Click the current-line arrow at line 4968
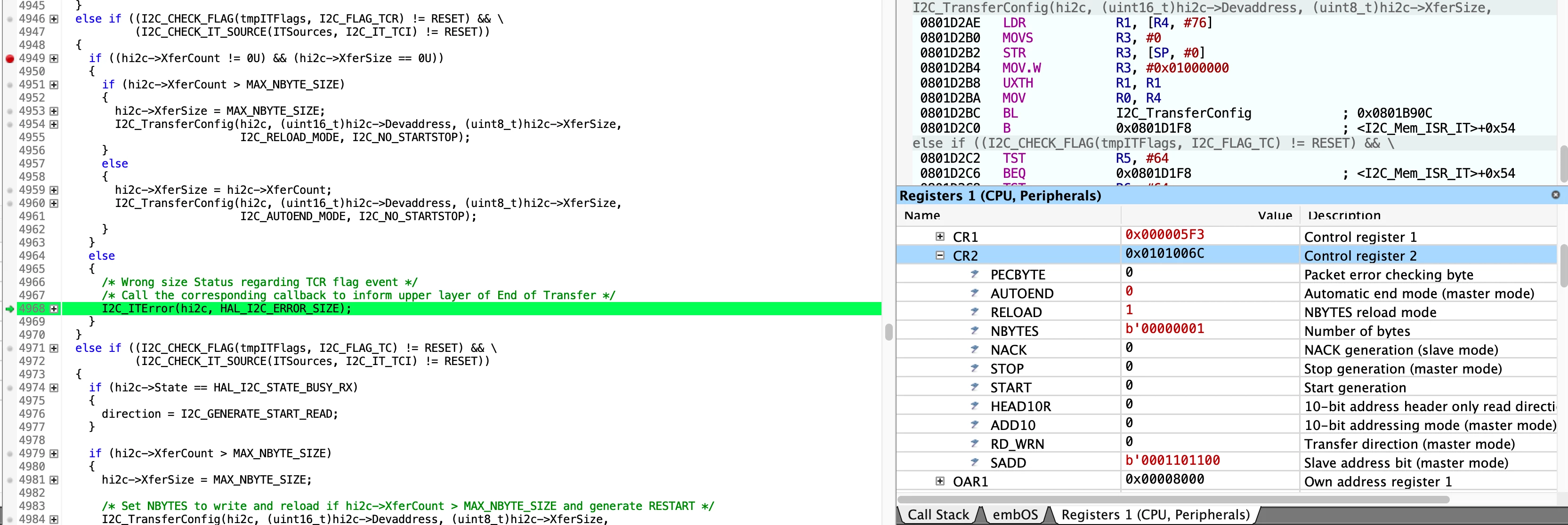Viewport: 1568px width, 525px height. [x=10, y=309]
